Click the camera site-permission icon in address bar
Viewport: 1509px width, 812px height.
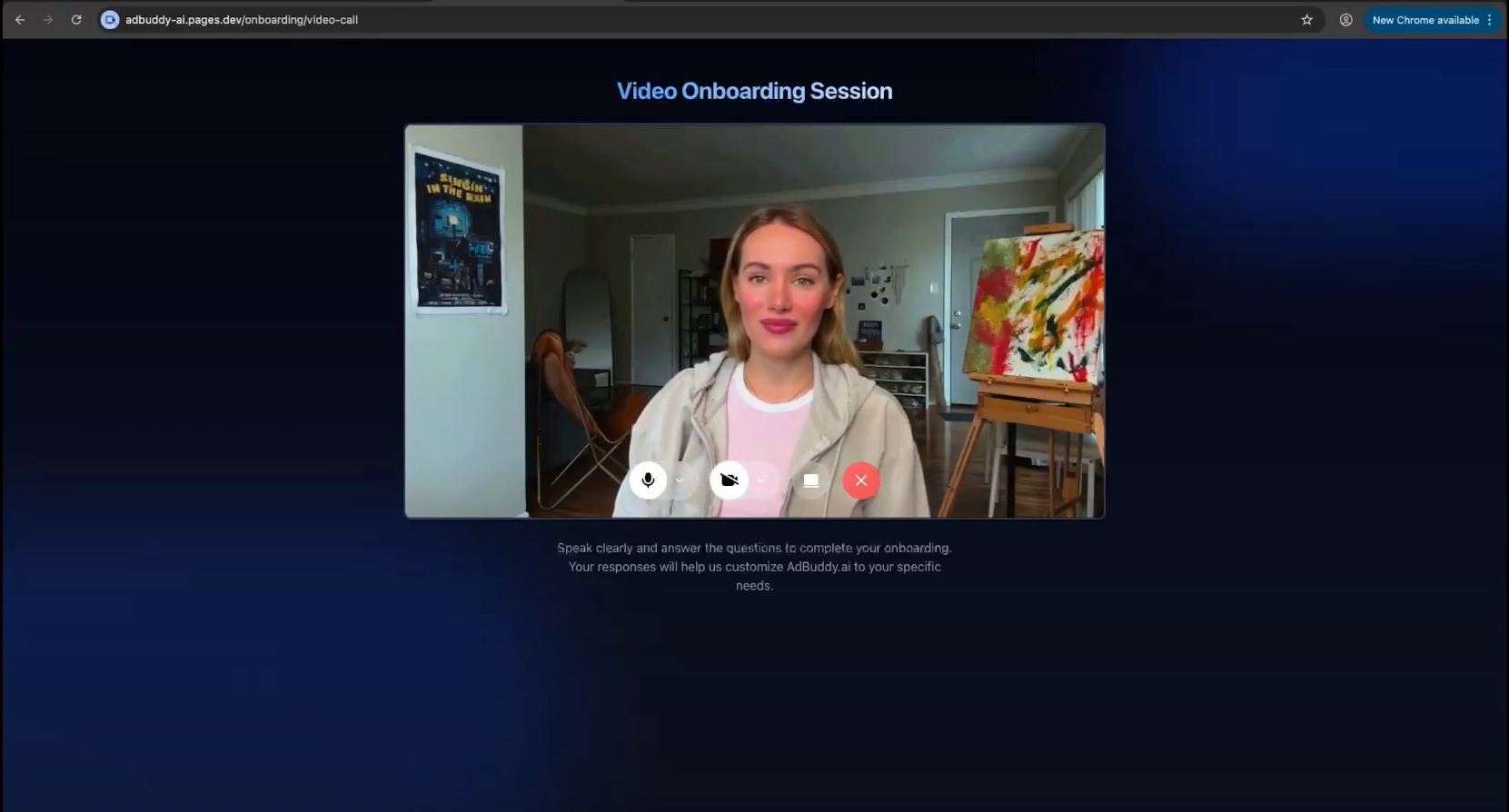pyautogui.click(x=110, y=19)
